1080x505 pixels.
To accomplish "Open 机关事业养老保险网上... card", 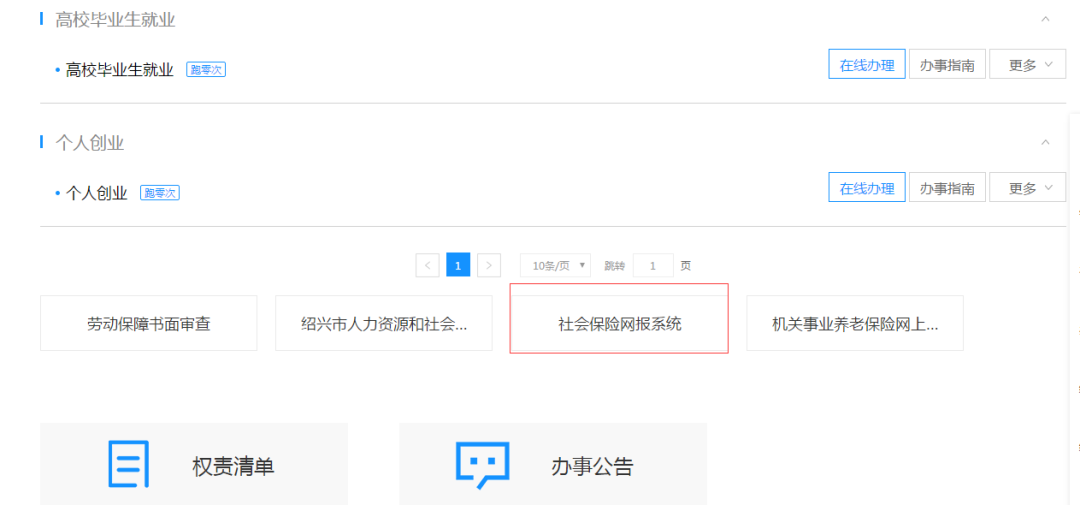I will click(x=855, y=323).
